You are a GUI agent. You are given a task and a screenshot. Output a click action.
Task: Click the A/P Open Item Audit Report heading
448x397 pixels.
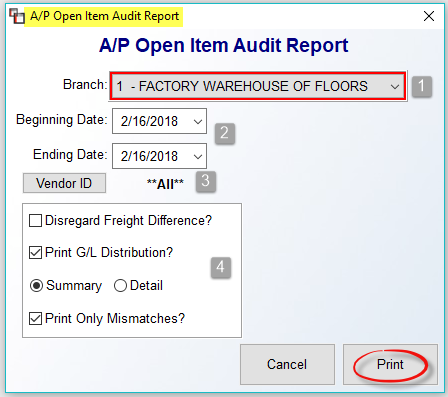[224, 45]
